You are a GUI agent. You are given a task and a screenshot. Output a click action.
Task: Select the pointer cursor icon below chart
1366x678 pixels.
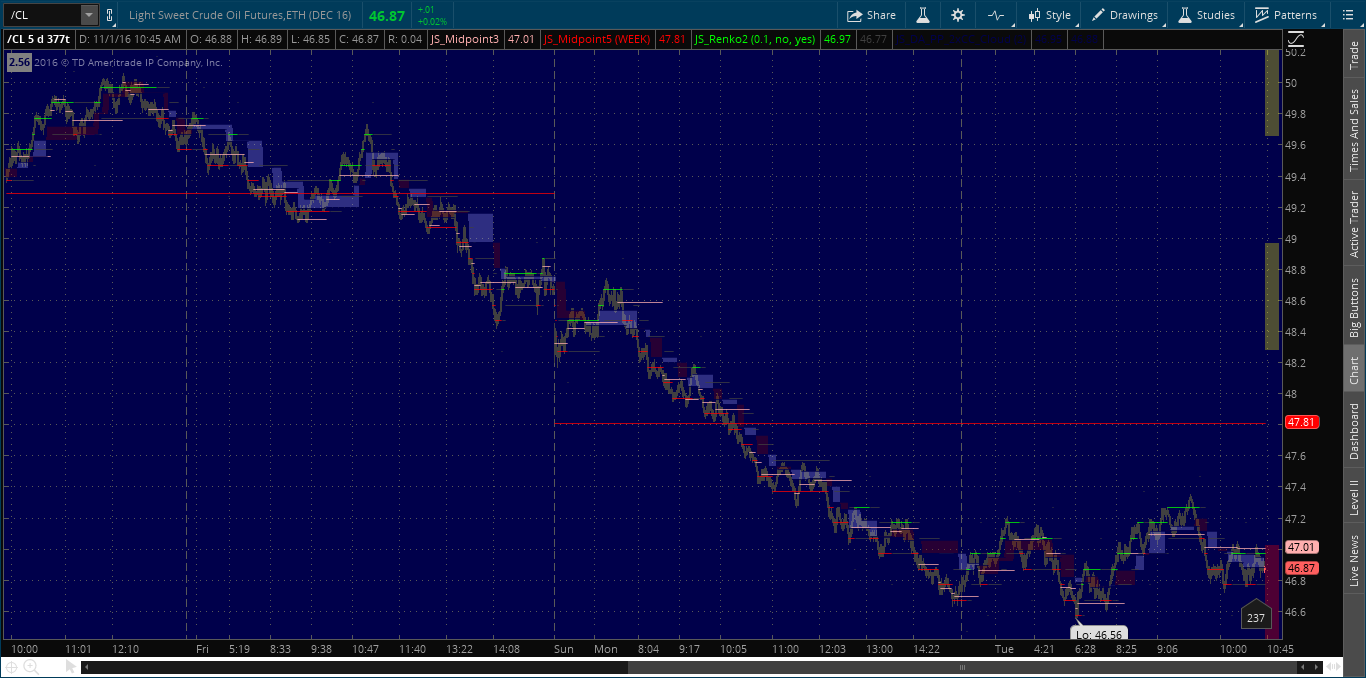pos(71,667)
